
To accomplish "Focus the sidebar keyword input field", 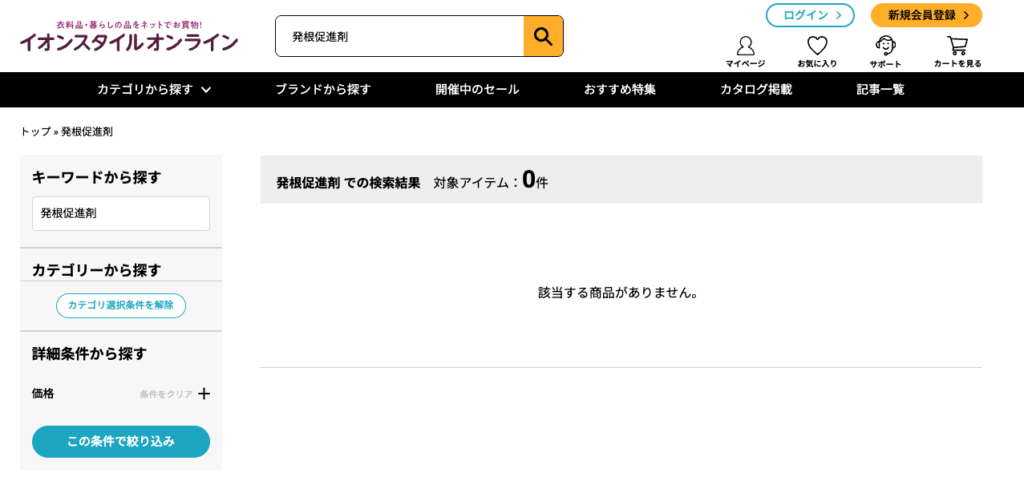I will 121,214.
